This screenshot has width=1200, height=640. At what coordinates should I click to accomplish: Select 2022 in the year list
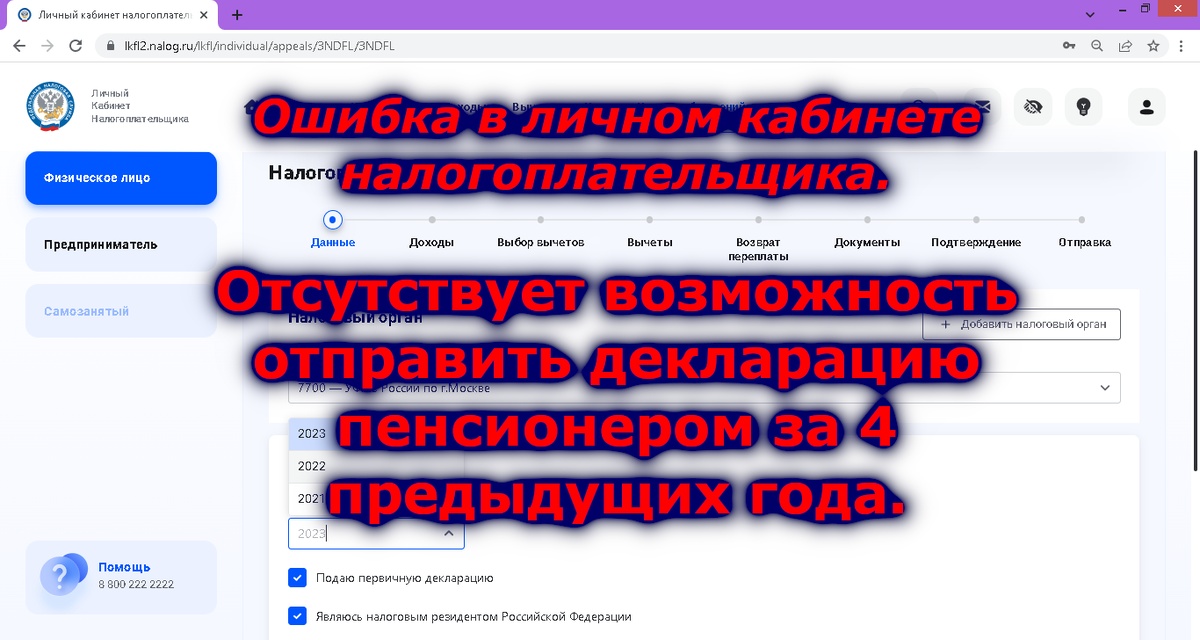[x=311, y=466]
